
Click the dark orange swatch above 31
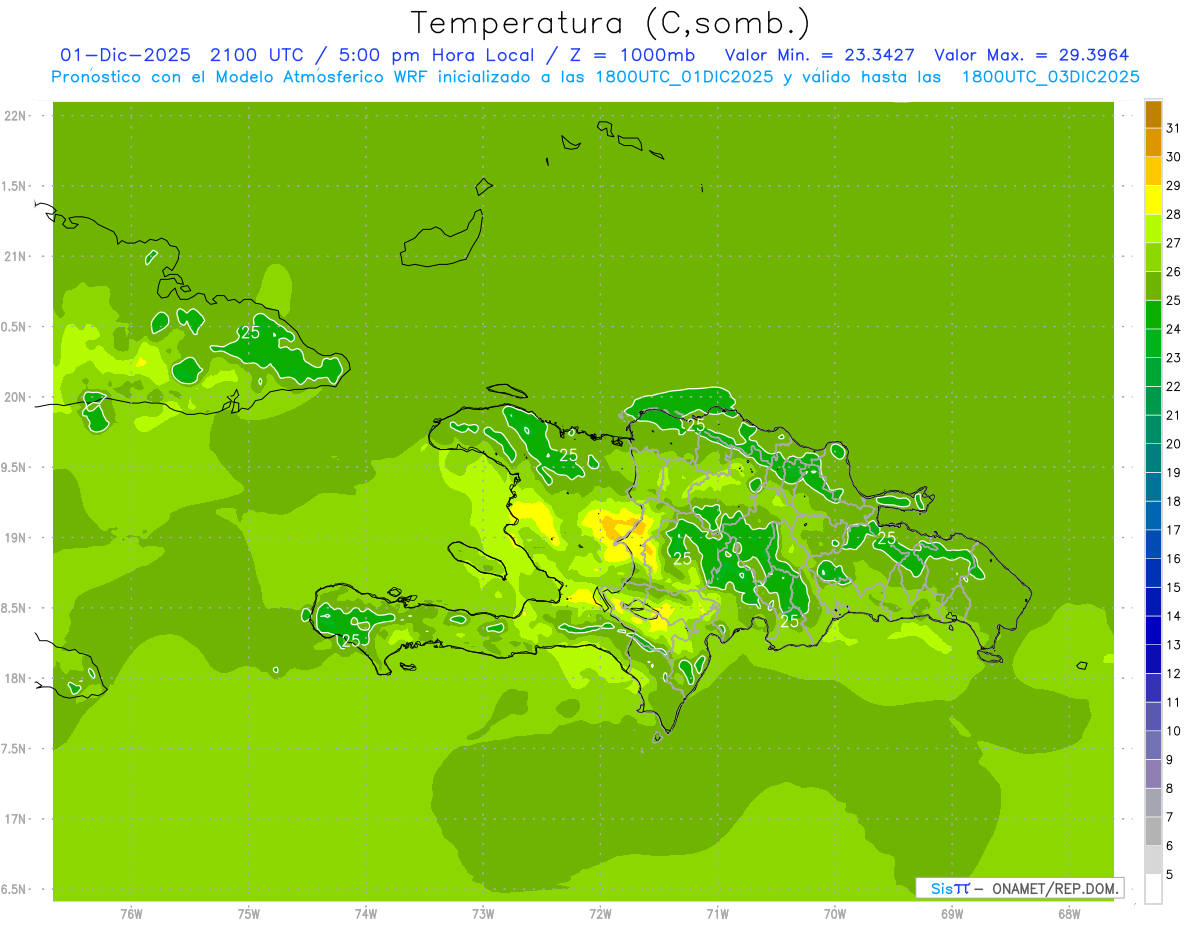pos(1153,114)
